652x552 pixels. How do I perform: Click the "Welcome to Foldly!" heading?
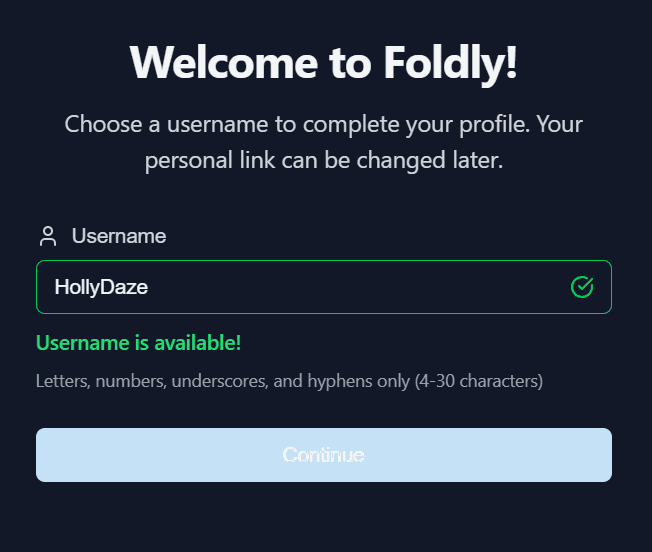point(324,63)
